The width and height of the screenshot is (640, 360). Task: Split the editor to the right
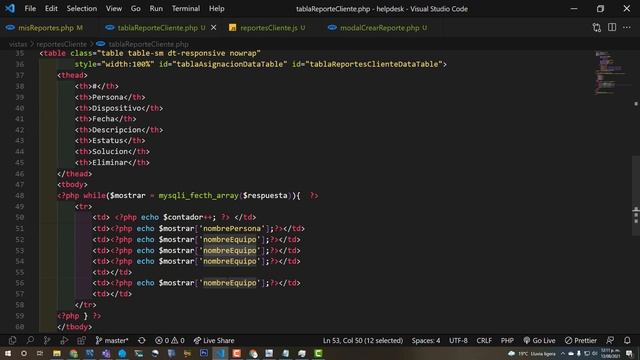coord(612,28)
